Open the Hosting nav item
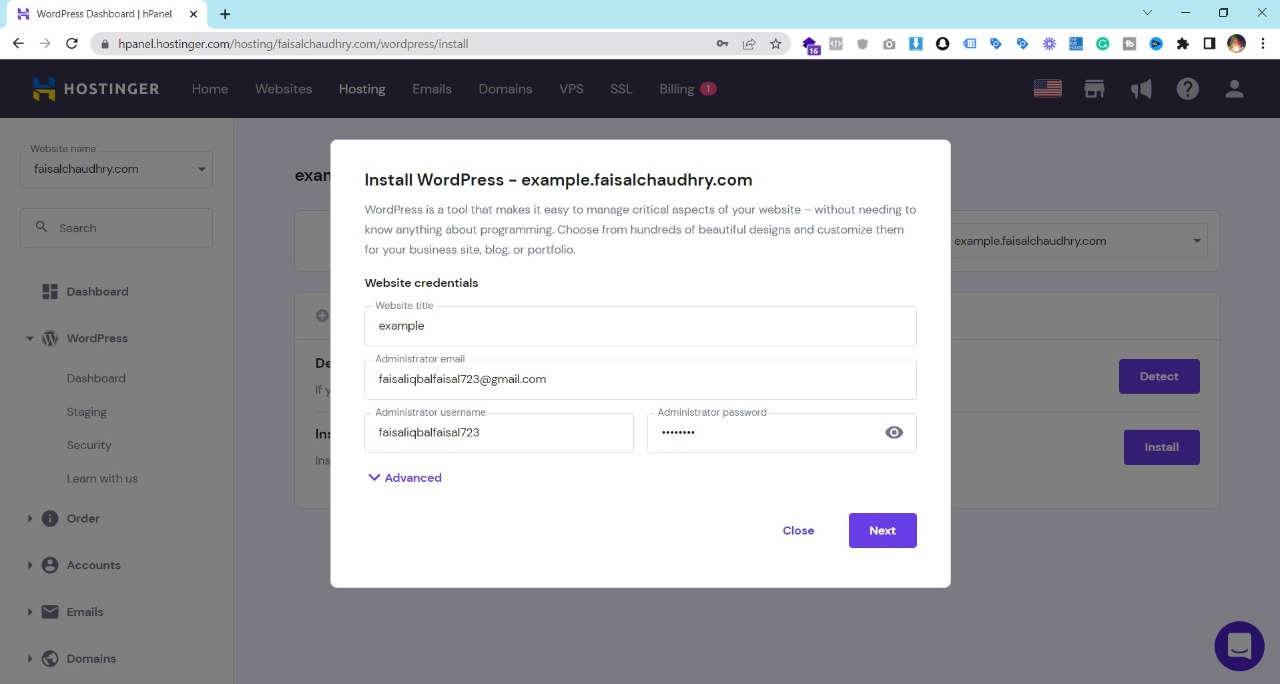 click(362, 89)
